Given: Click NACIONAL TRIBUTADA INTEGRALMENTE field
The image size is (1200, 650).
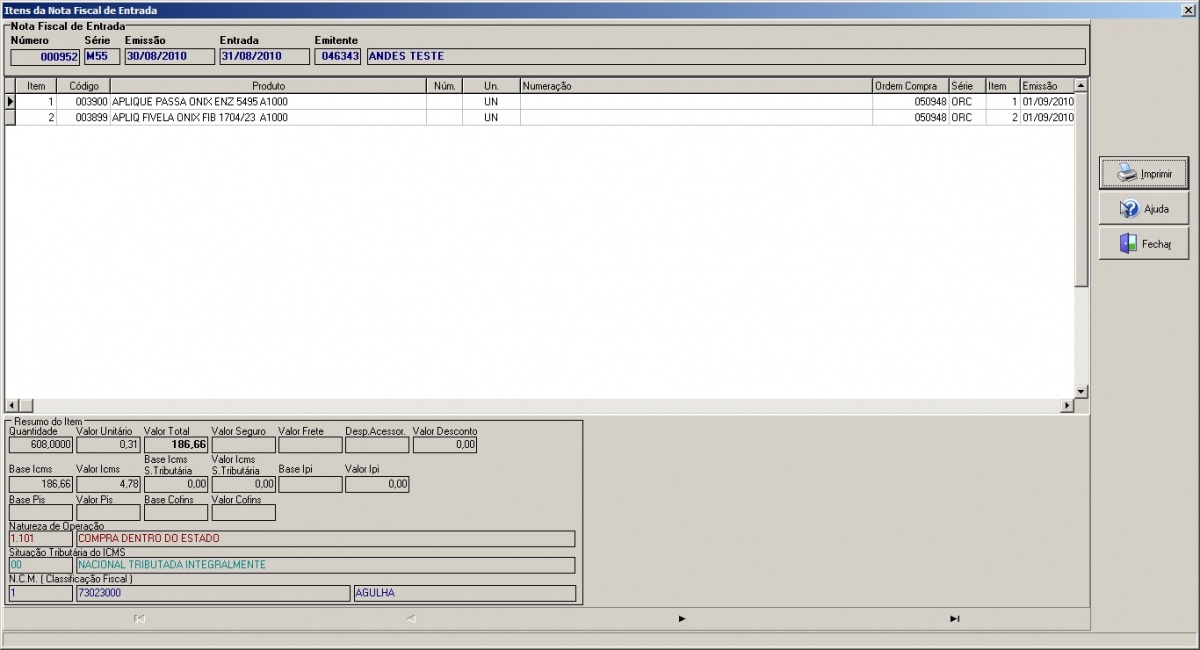Looking at the screenshot, I should 326,566.
